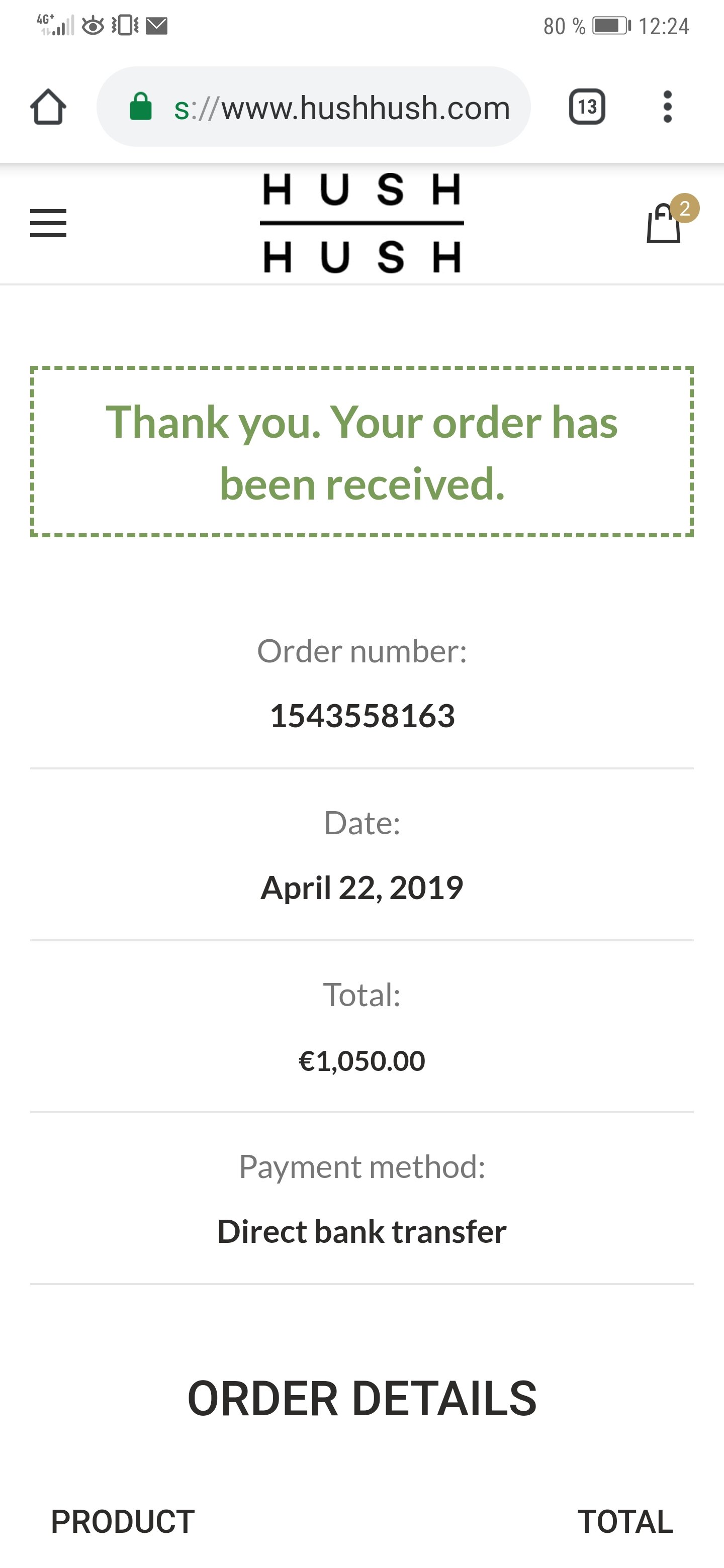Open the hamburger navigation menu
This screenshot has height=1568, width=724.
(x=48, y=224)
